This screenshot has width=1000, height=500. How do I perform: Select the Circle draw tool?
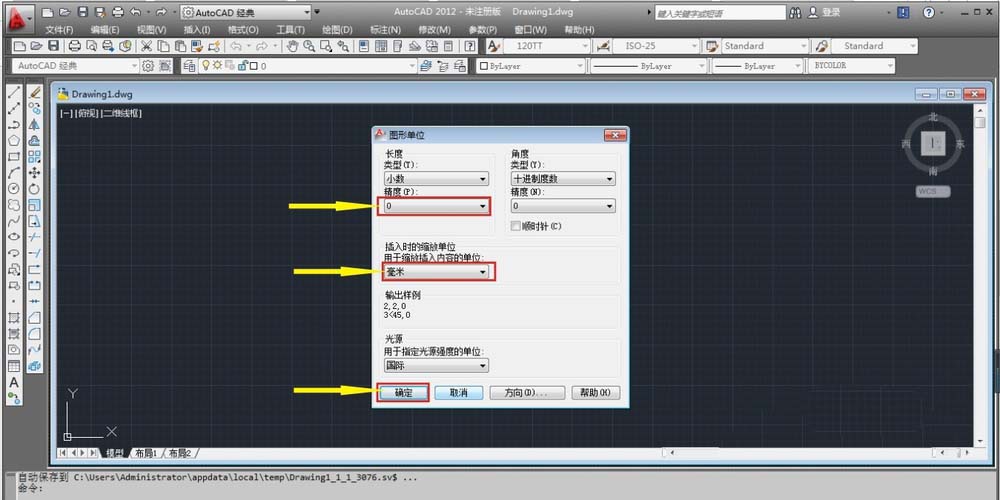(13, 189)
